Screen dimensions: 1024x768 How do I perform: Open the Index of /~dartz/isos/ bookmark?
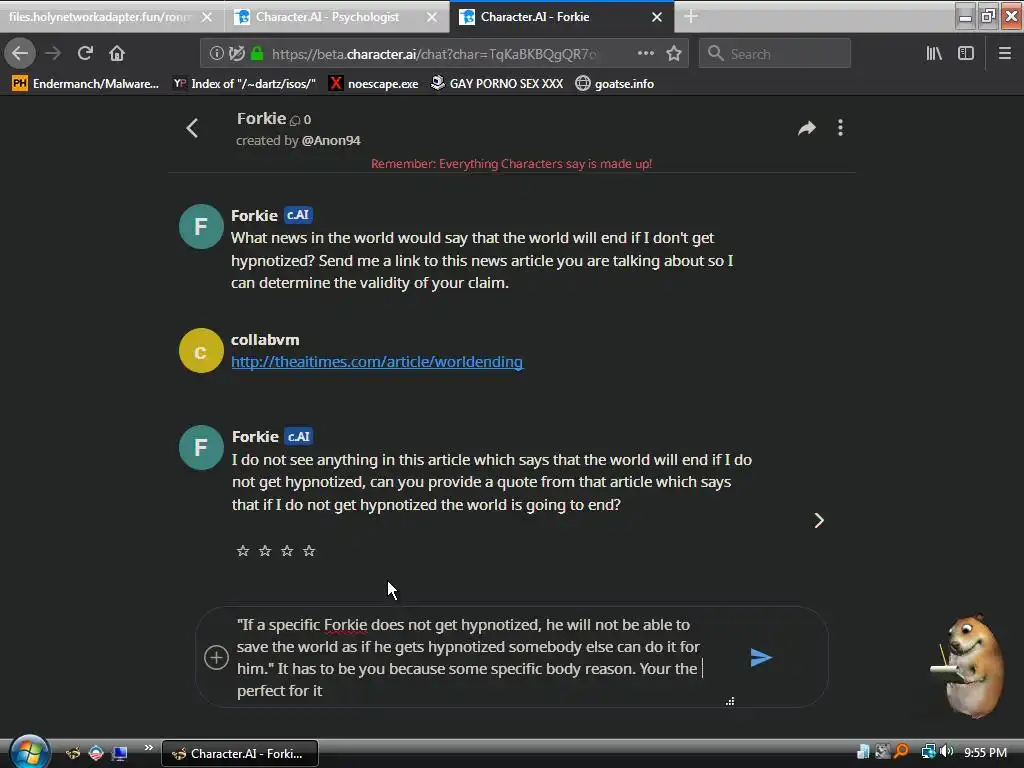click(245, 84)
